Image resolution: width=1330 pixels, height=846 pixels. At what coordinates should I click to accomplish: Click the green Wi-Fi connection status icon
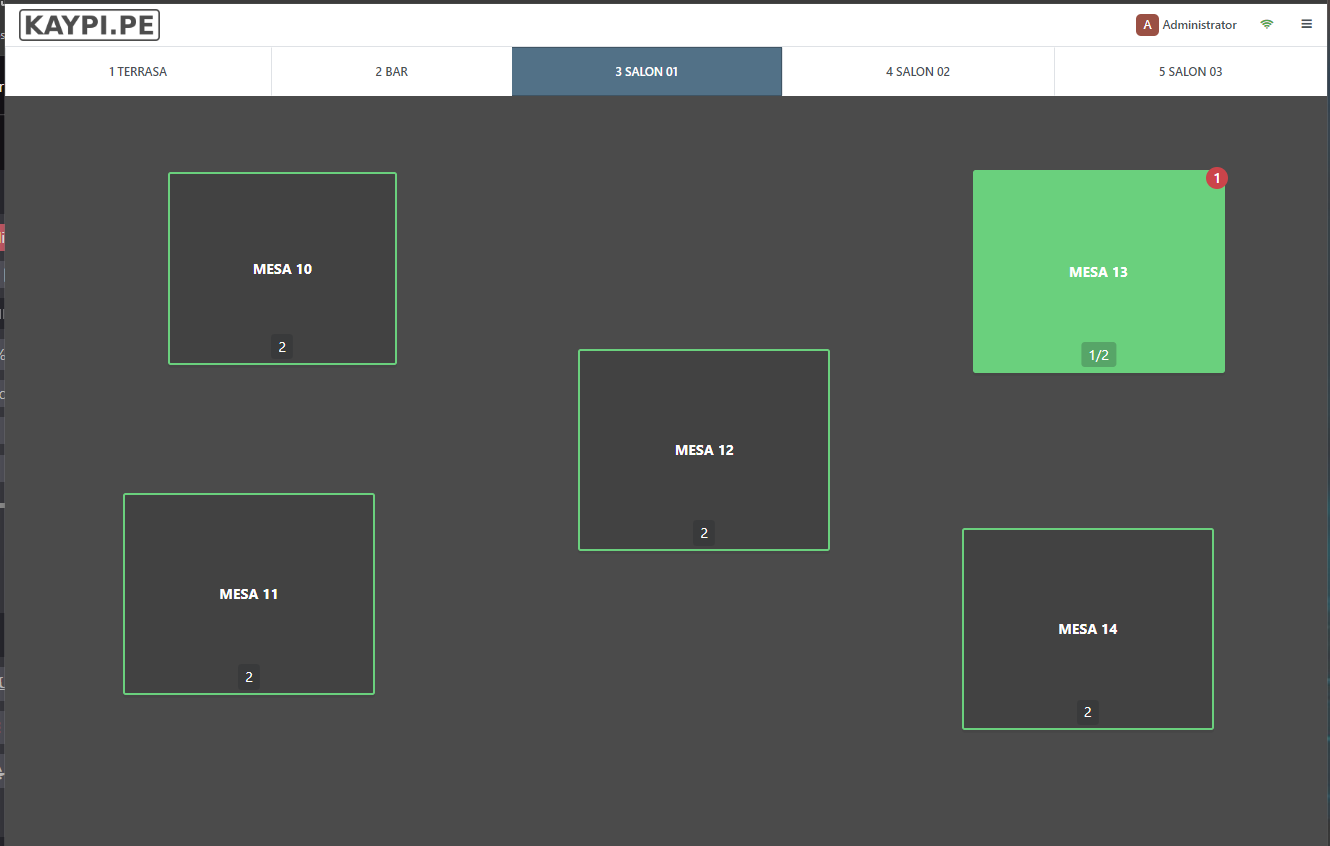[1267, 24]
